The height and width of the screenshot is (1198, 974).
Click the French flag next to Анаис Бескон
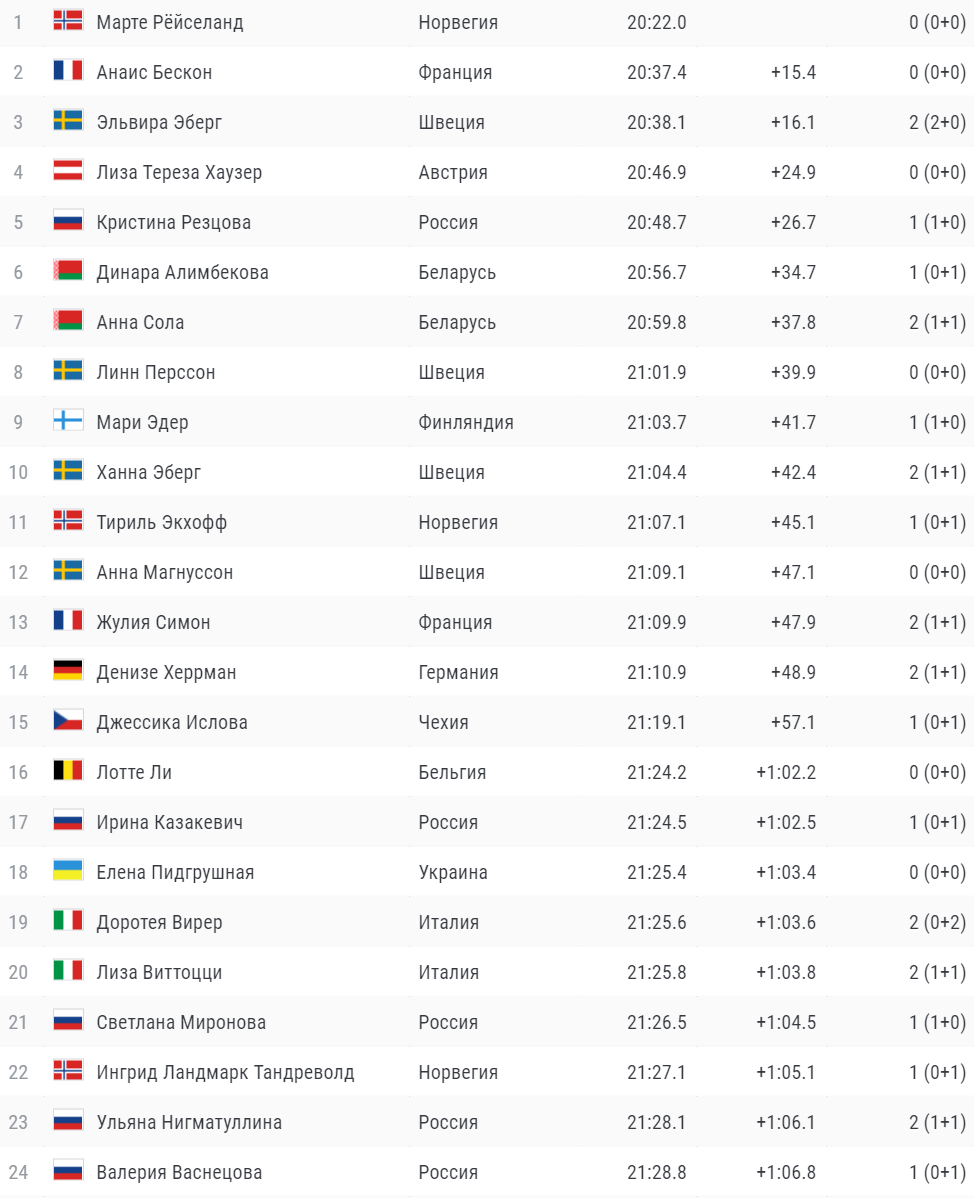(67, 71)
